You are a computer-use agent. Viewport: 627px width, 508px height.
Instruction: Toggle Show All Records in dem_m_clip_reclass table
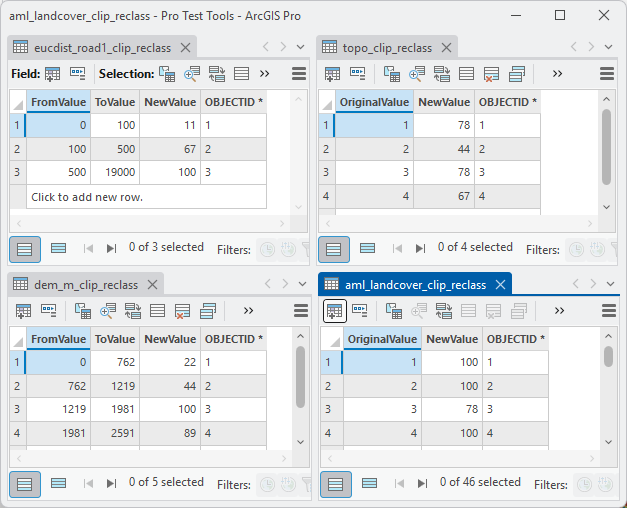(x=25, y=484)
